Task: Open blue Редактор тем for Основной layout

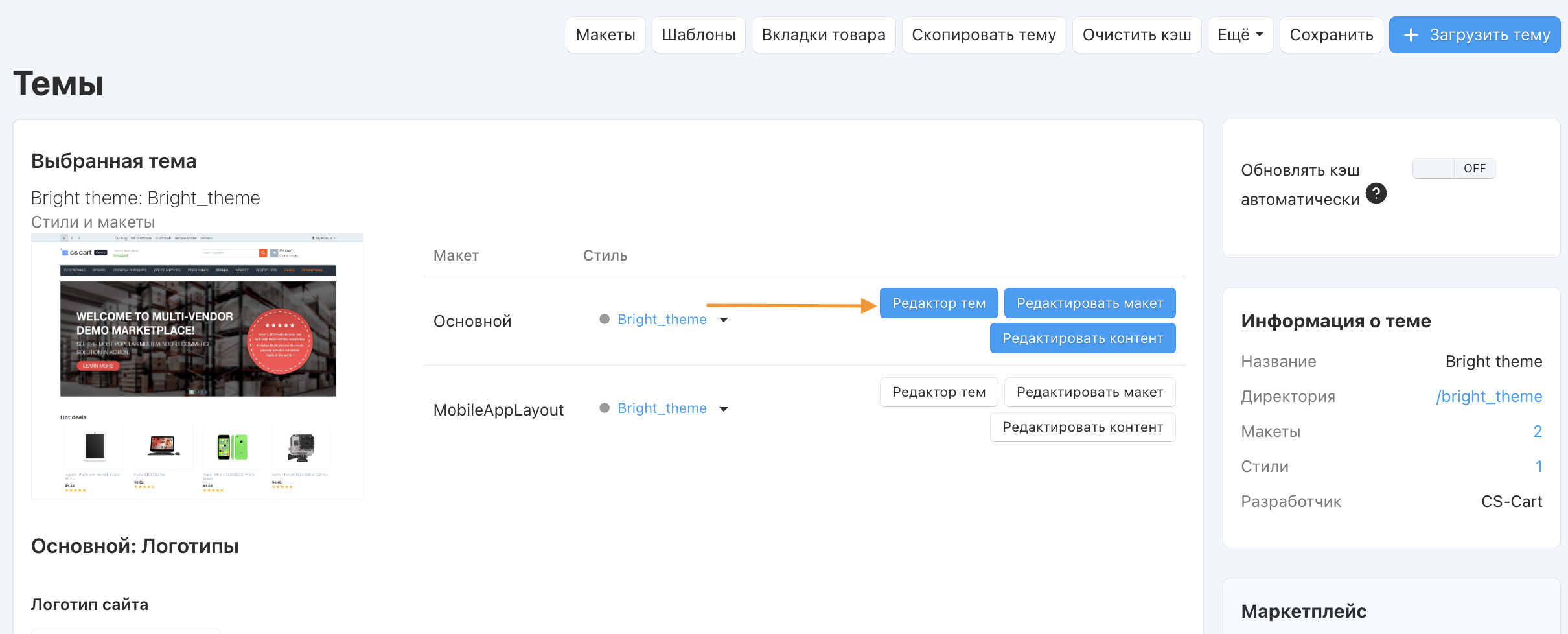Action: [938, 303]
